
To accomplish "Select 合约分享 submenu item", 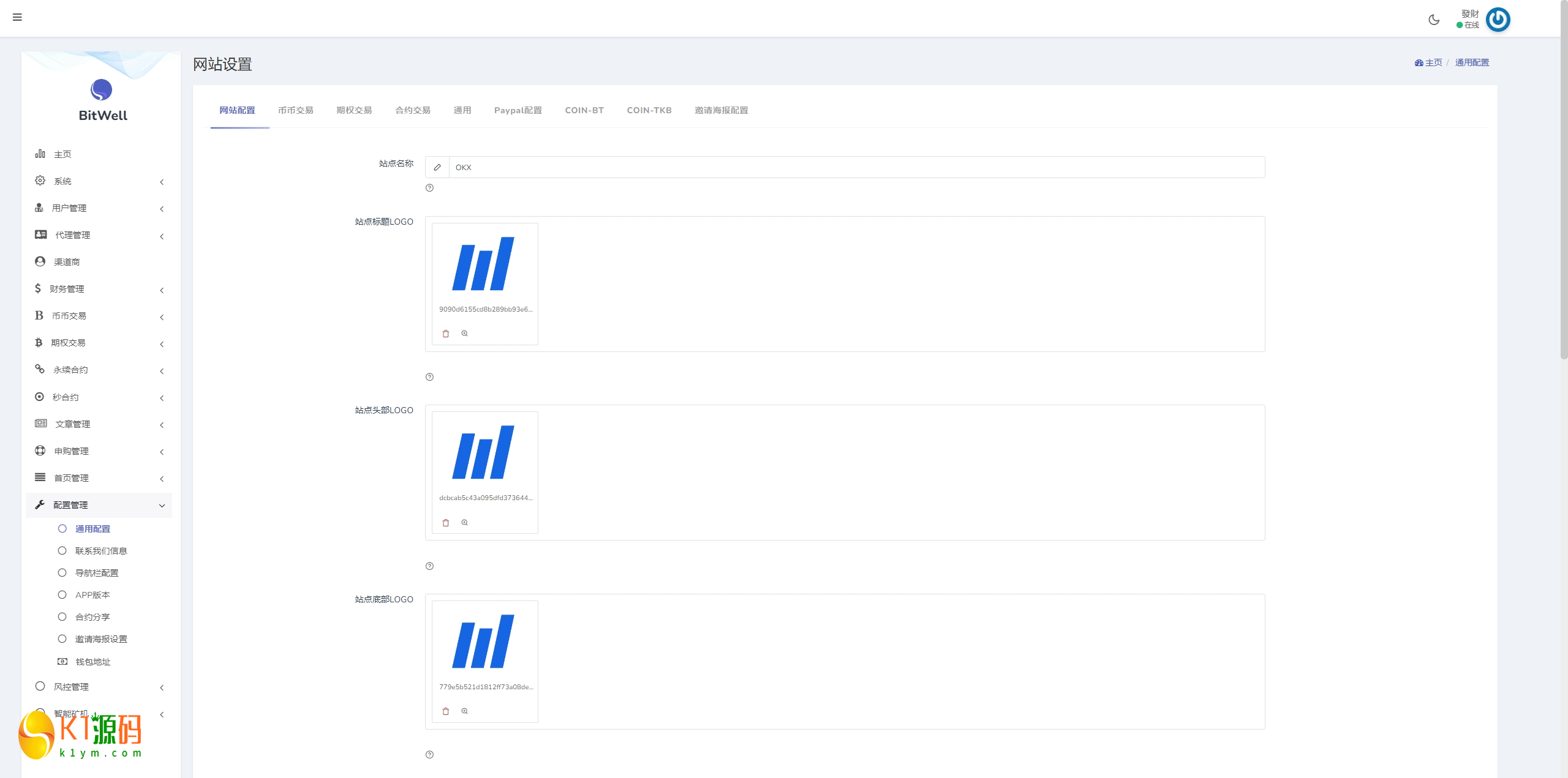I will point(92,617).
